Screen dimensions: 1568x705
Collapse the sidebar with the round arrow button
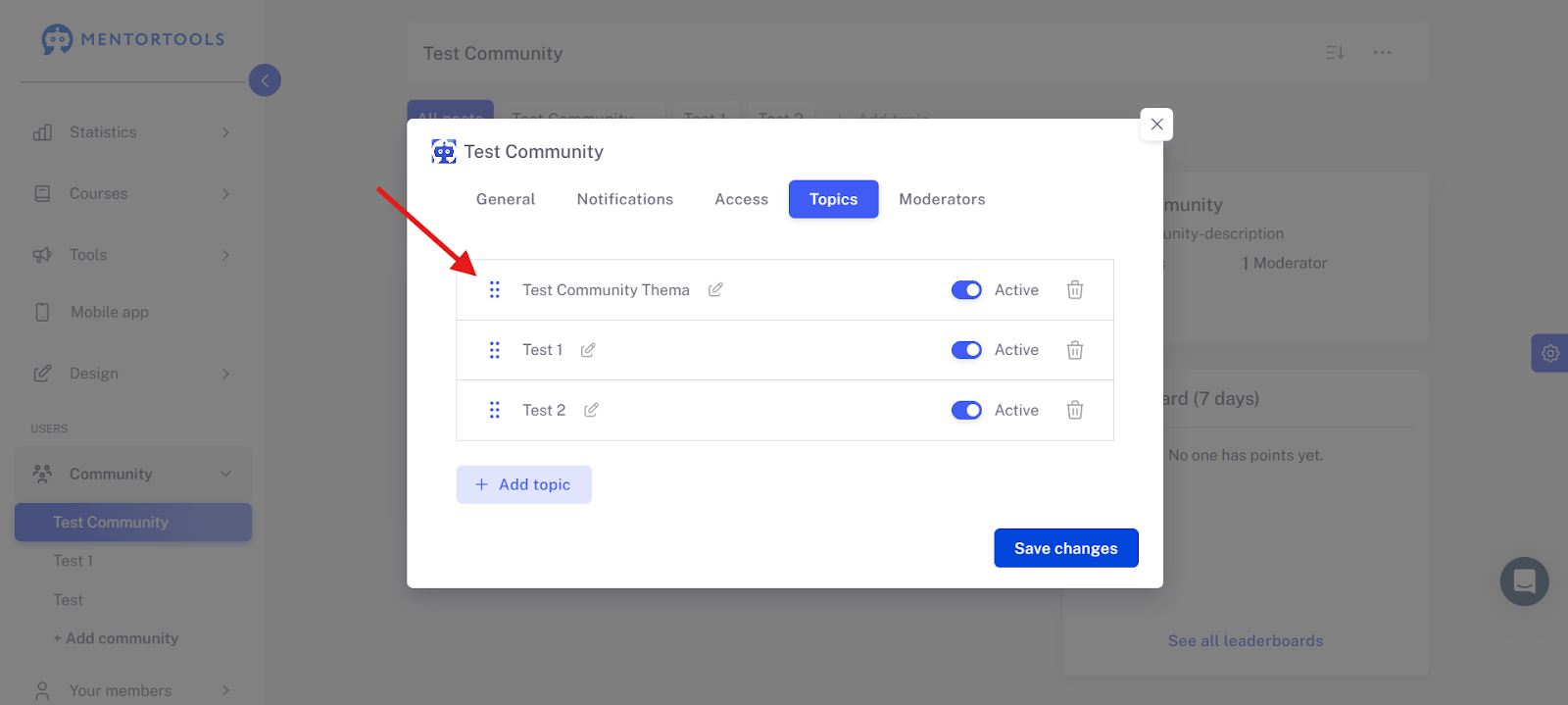pos(265,80)
